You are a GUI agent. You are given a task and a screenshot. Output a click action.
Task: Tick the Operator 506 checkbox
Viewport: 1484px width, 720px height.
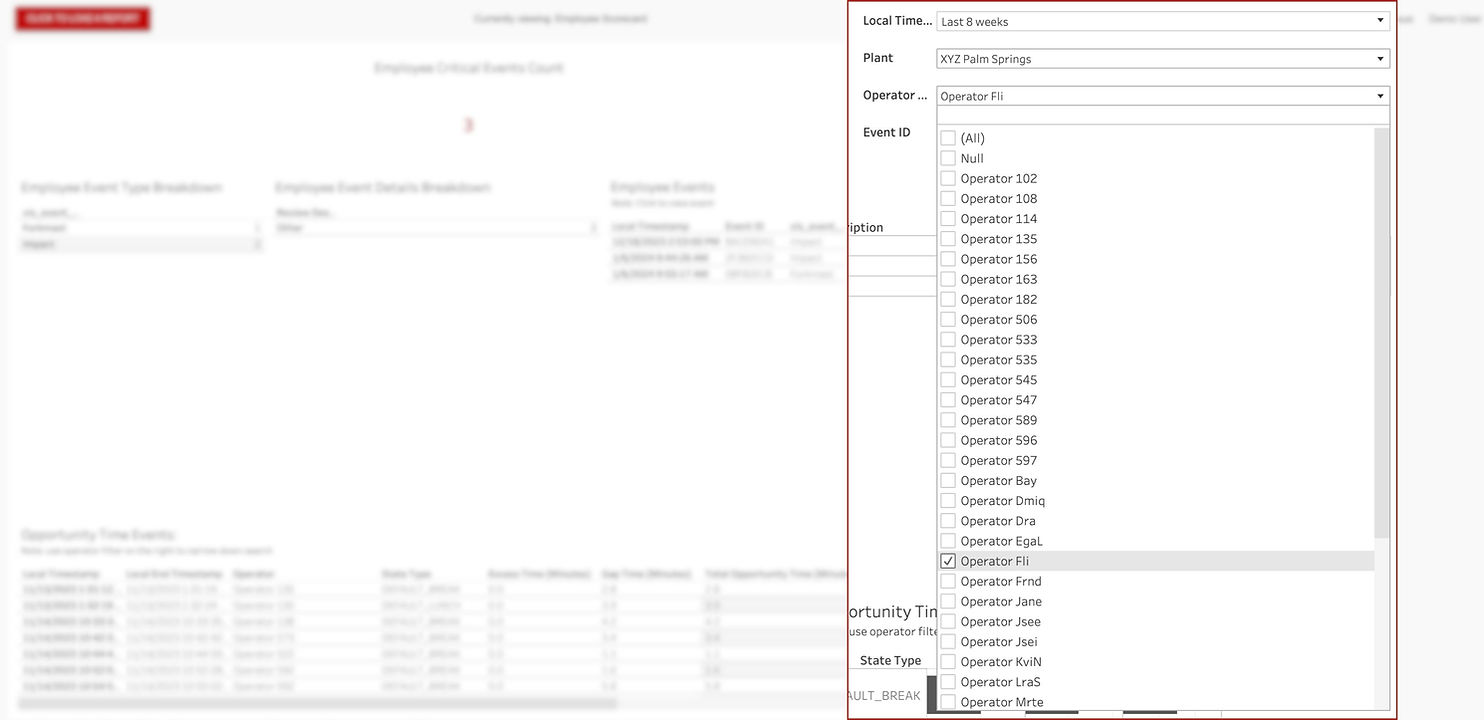coord(948,319)
